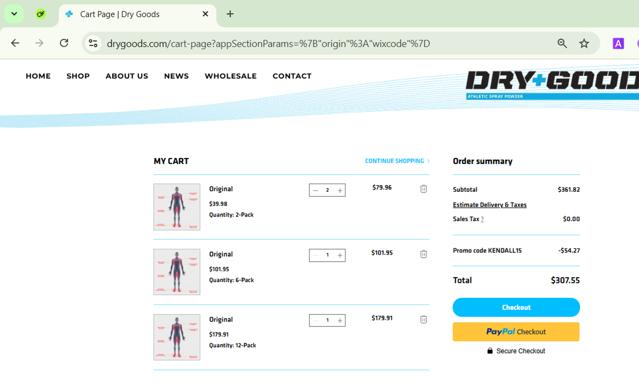The image size is (639, 384).
Task: Click the address bar URL
Action: pos(268,43)
